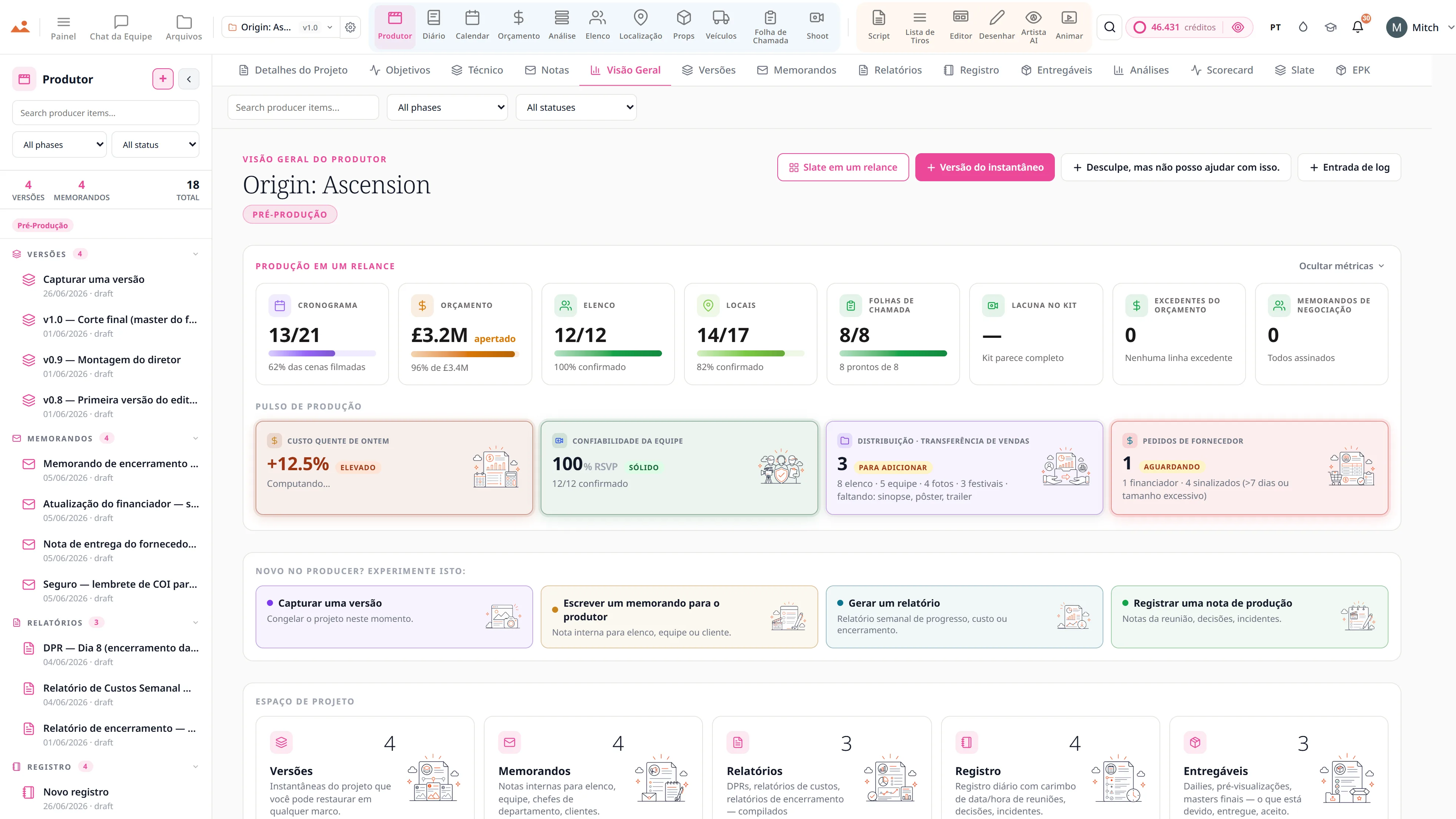Open the Desenhar tool
This screenshot has width=1456, height=819.
coord(996,26)
